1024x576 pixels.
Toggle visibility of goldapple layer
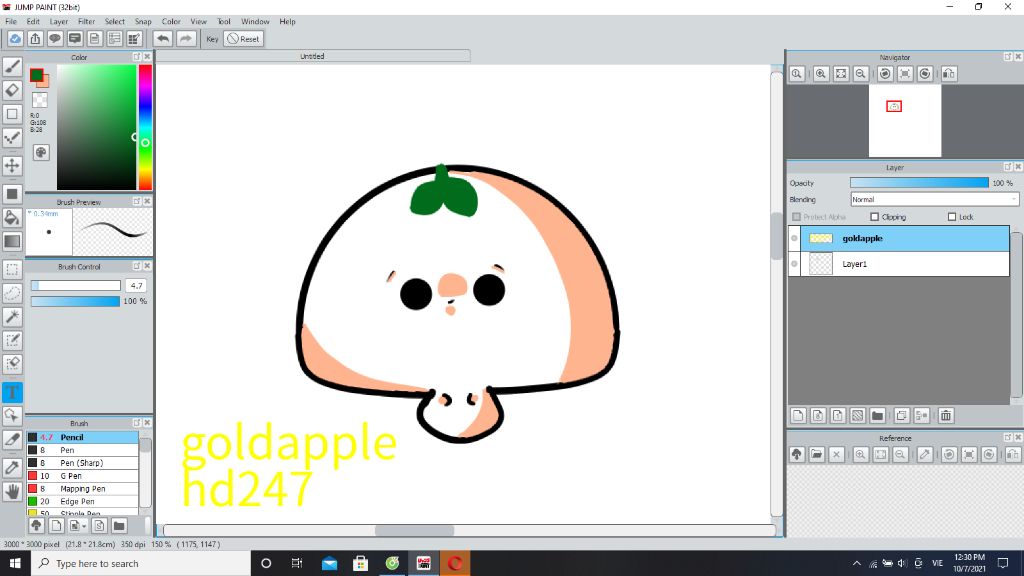795,238
